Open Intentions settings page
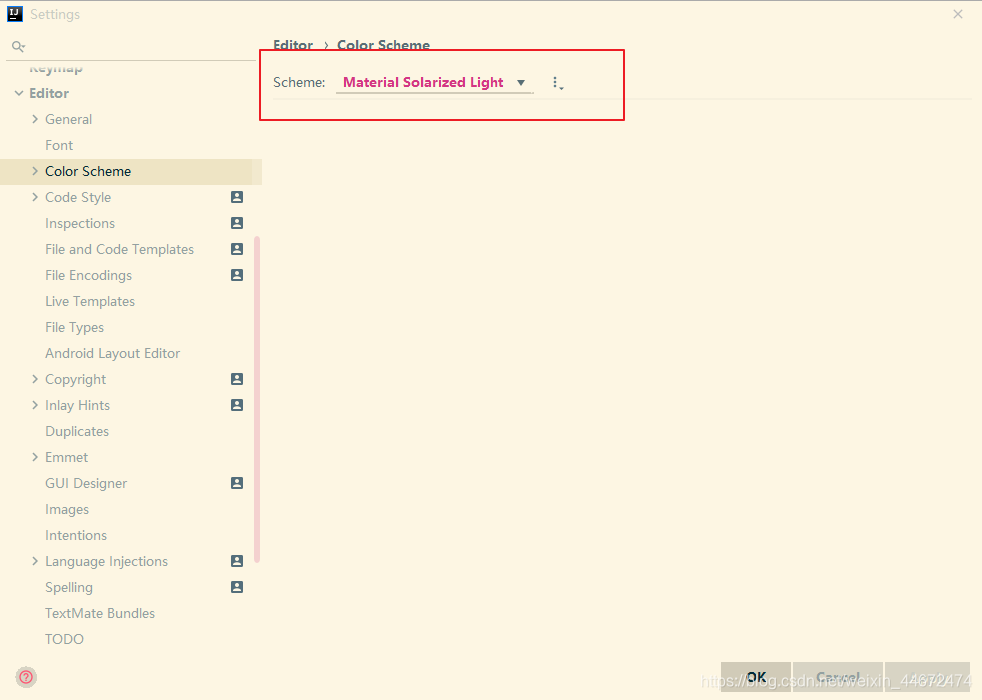Viewport: 982px width, 700px height. (76, 535)
